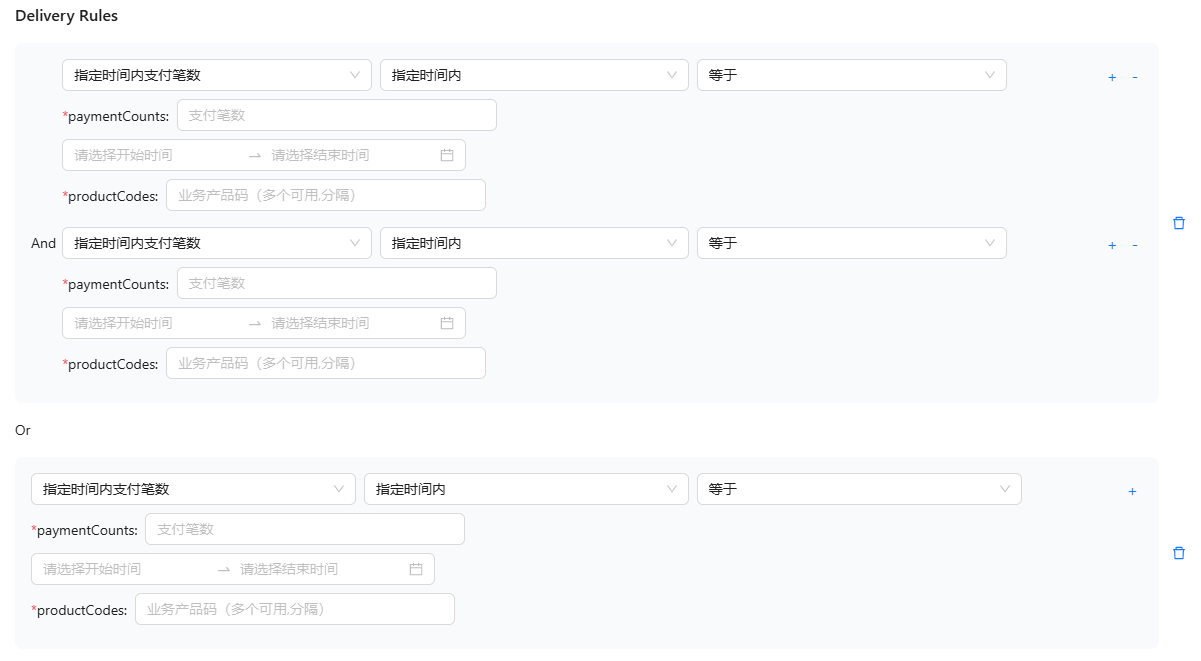
Task: Open the top rule's 等于 operator dropdown
Action: [x=852, y=75]
